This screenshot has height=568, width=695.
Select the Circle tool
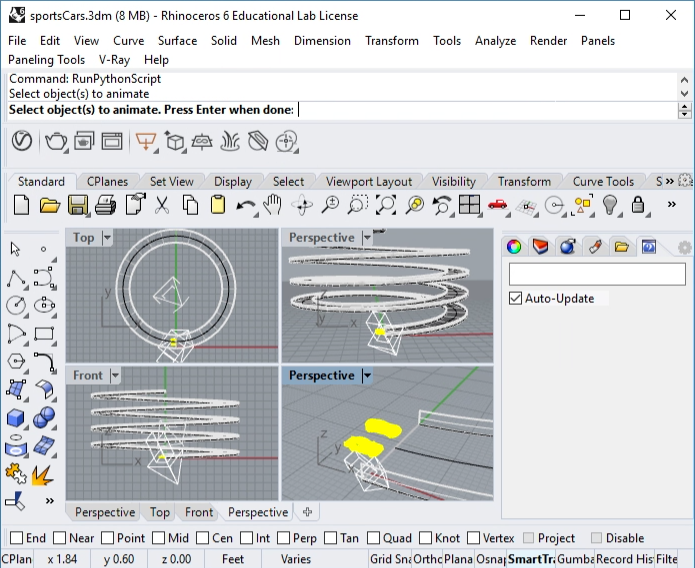click(x=16, y=306)
